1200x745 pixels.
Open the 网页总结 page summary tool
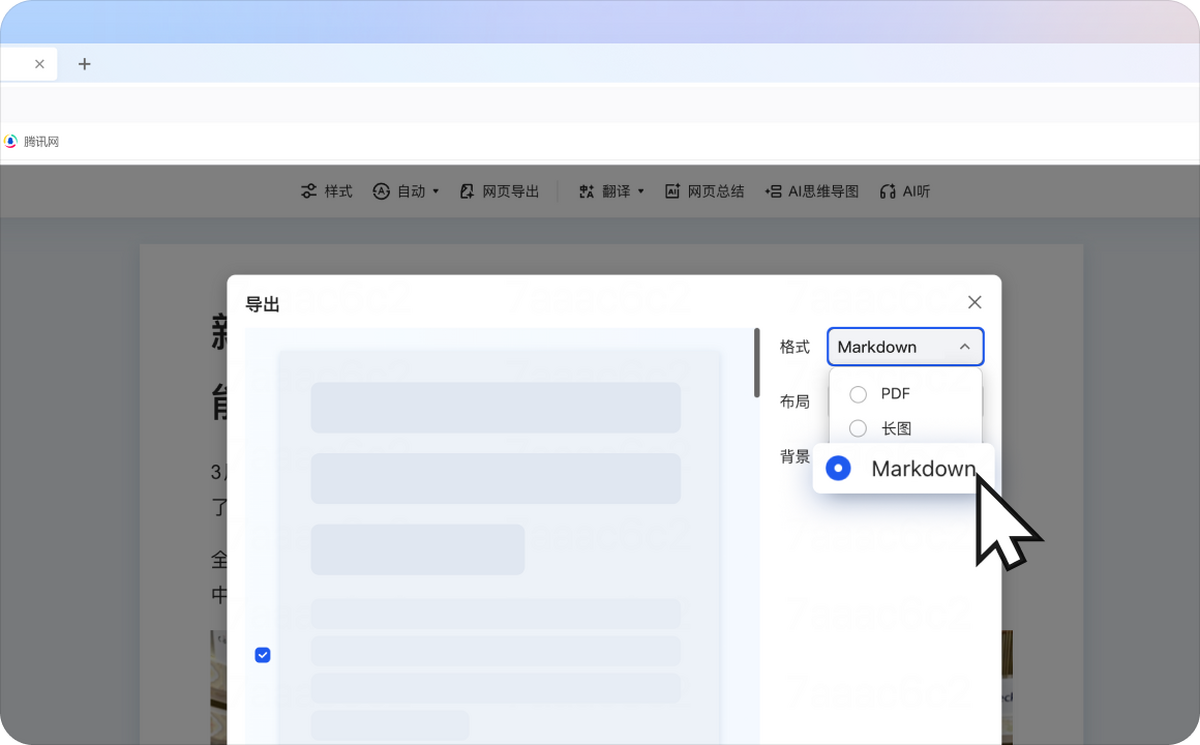click(x=672, y=191)
